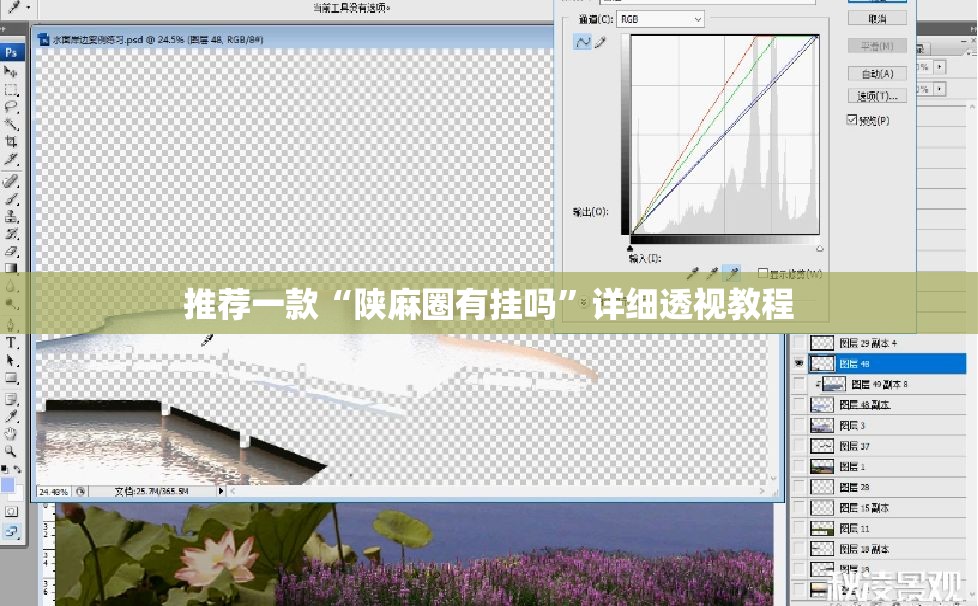Click title bar of 水面岸边案例练习.psd window
This screenshot has width=978, height=606.
pyautogui.click(x=293, y=39)
